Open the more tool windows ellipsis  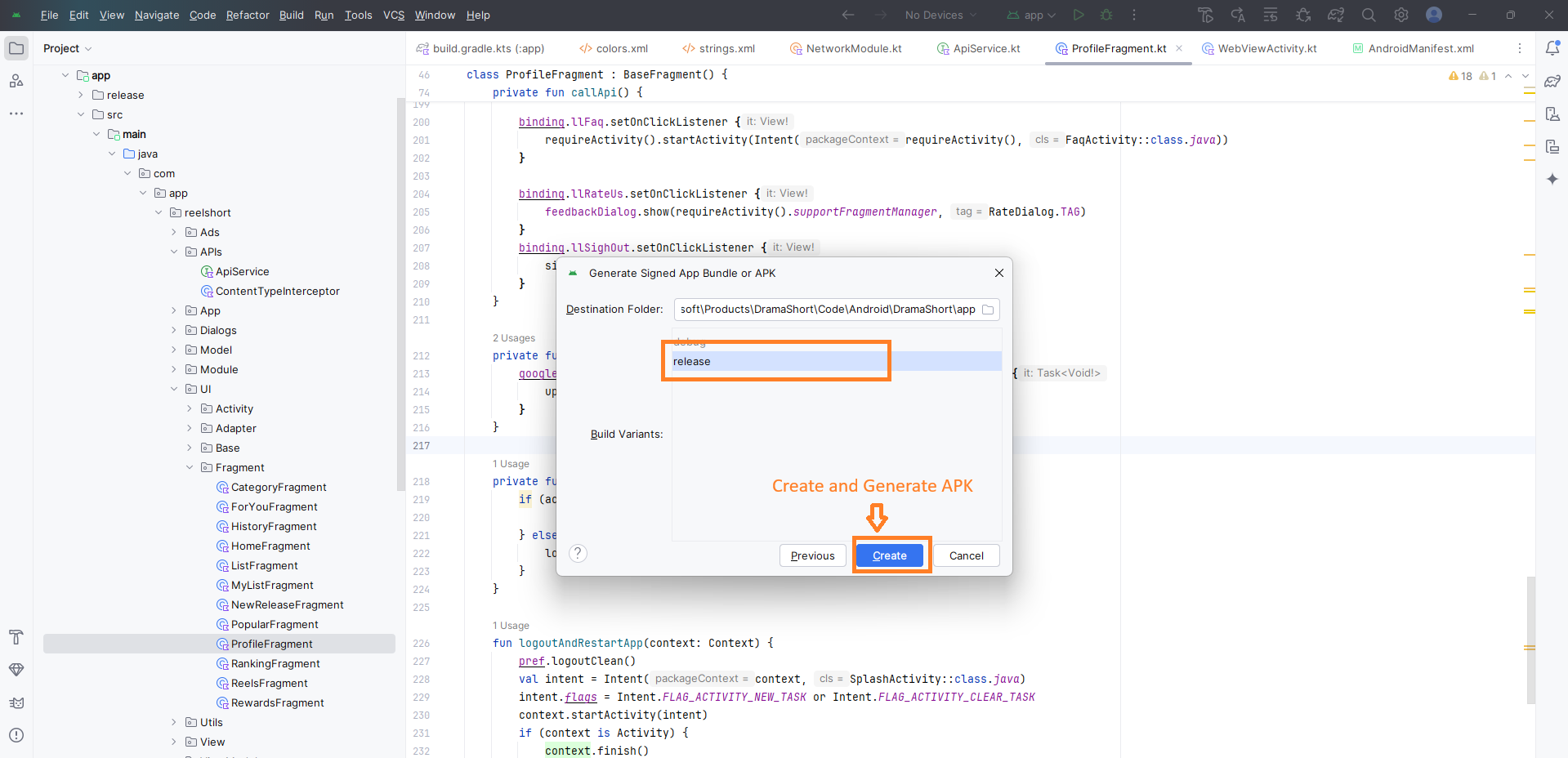(16, 114)
